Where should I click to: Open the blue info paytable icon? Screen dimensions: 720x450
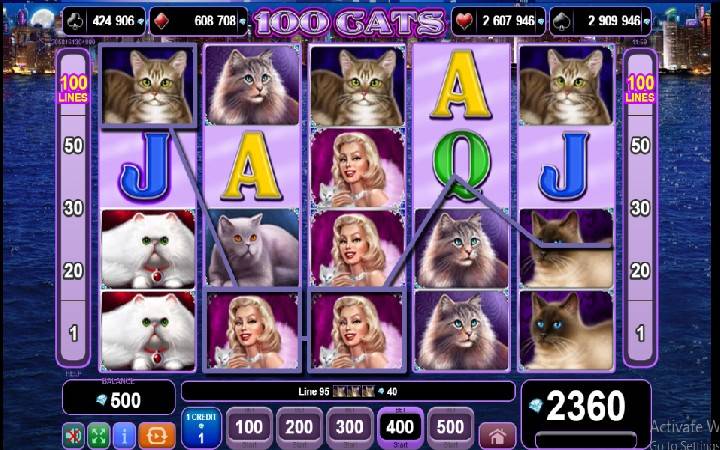[124, 434]
